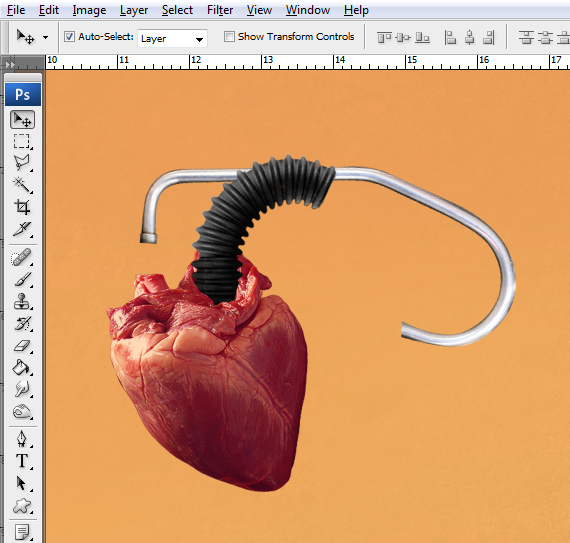Viewport: 570px width, 543px height.
Task: Expand the toolbox collapse arrows
Action: tap(10, 65)
